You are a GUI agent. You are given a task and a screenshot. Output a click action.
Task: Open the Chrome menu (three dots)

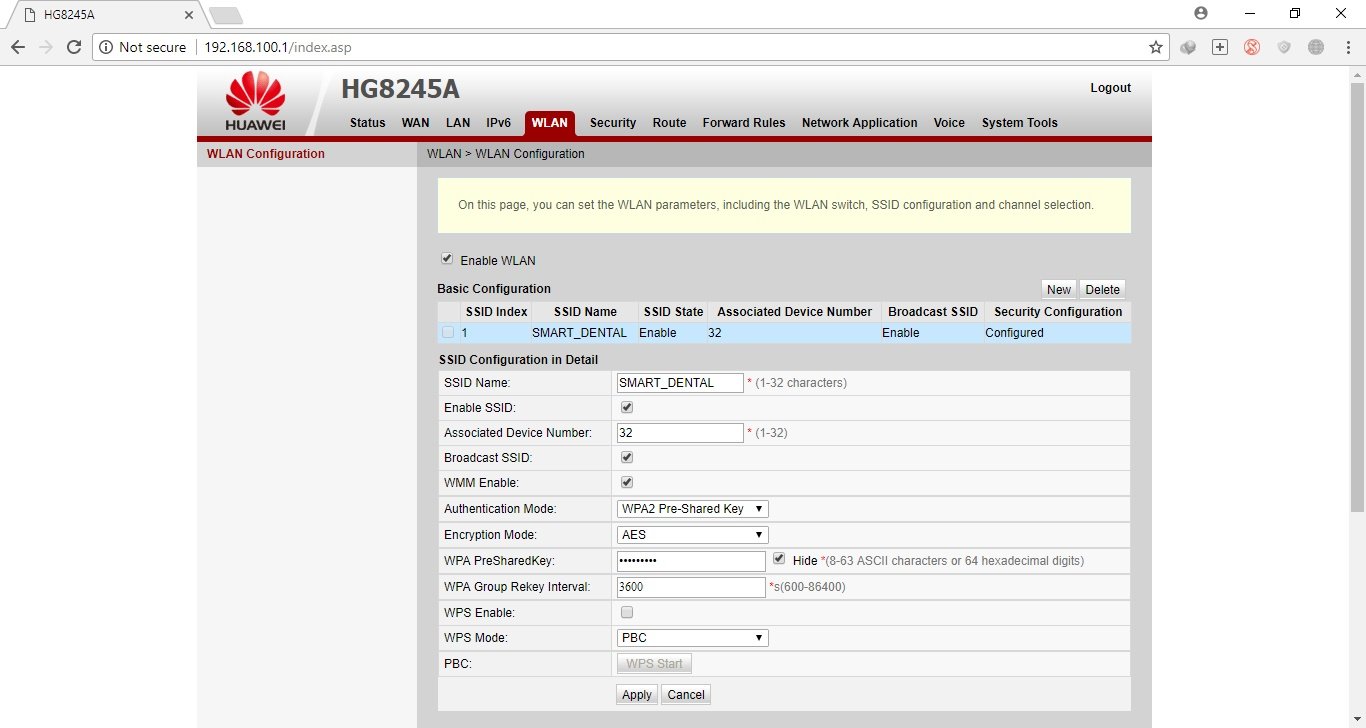click(x=1347, y=47)
